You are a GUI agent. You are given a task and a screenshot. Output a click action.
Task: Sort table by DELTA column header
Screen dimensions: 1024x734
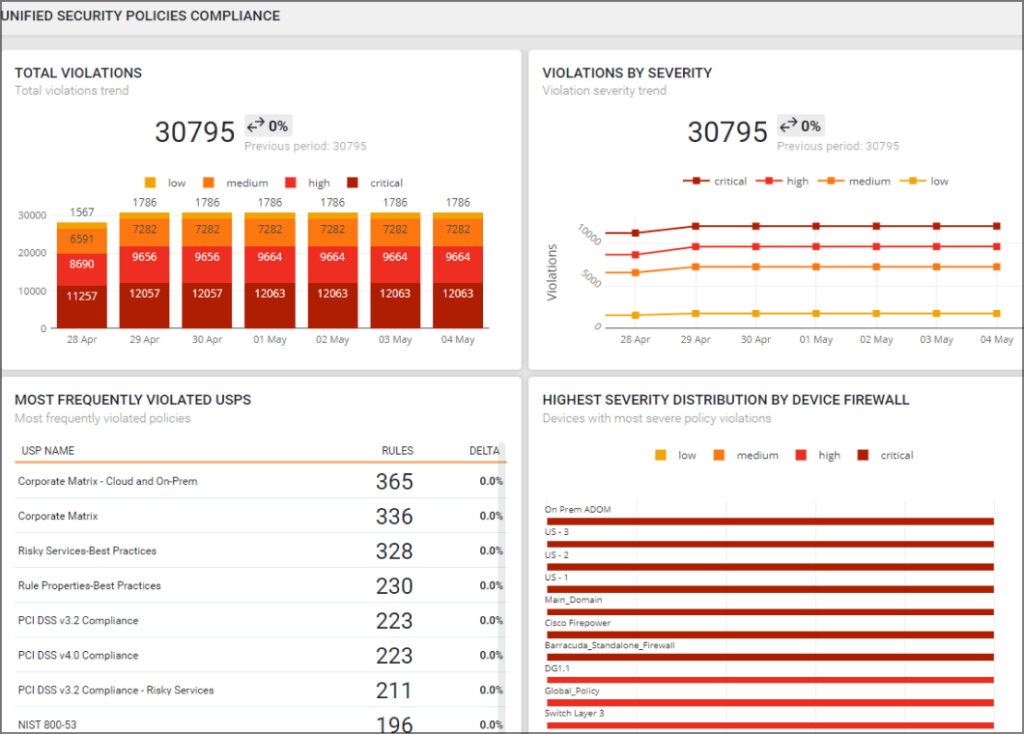tap(484, 451)
